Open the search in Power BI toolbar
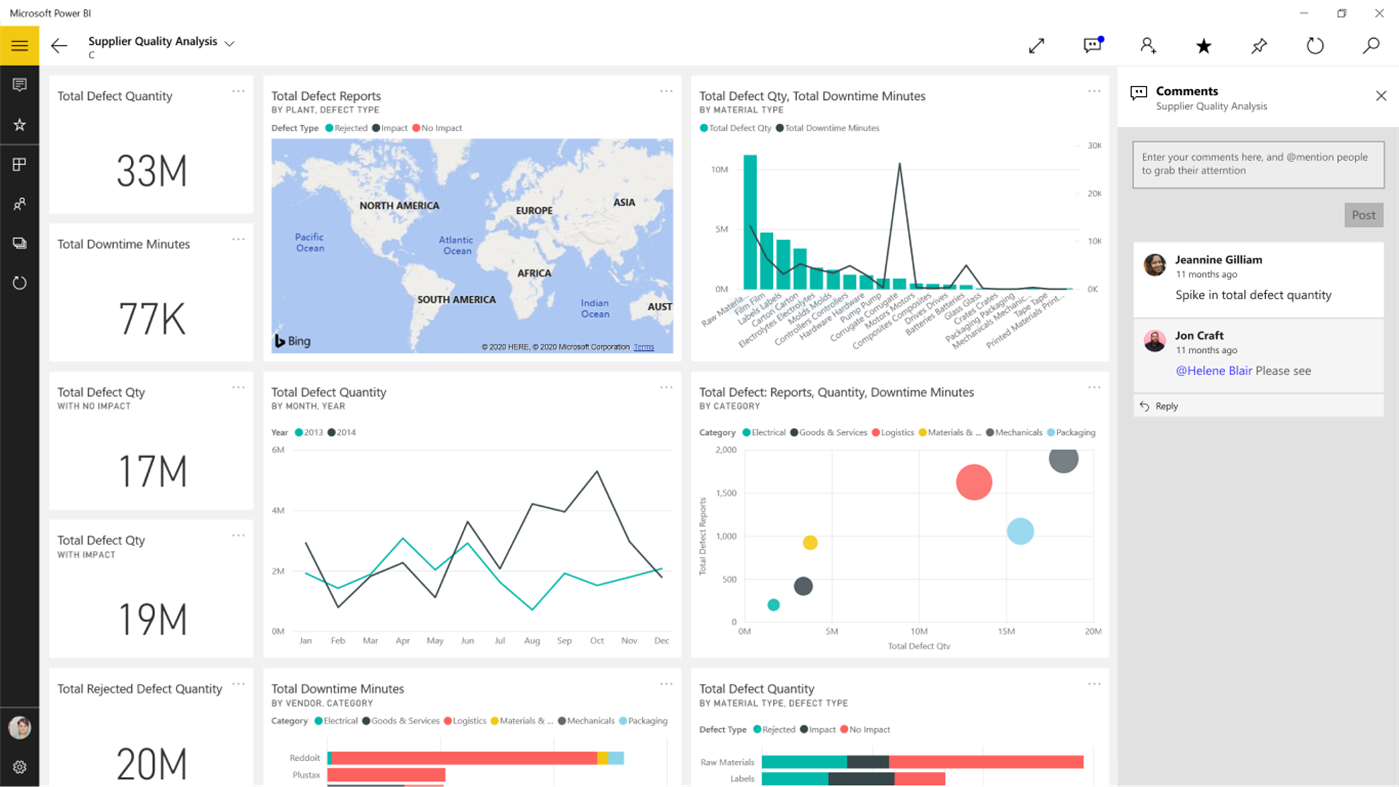The width and height of the screenshot is (1399, 787). [1370, 45]
